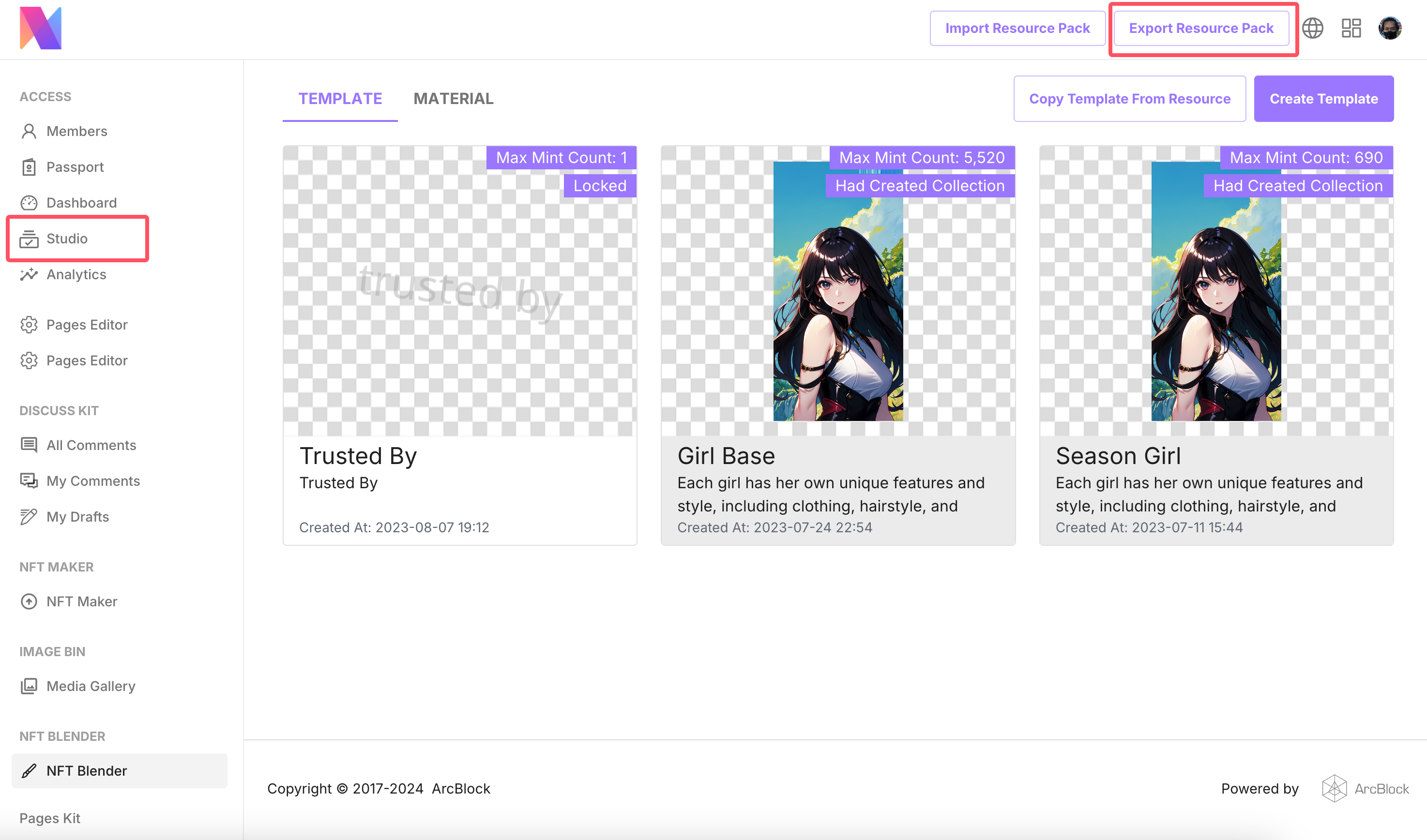Viewport: 1427px width, 840px height.
Task: Open the apps grid icon
Action: [x=1351, y=28]
